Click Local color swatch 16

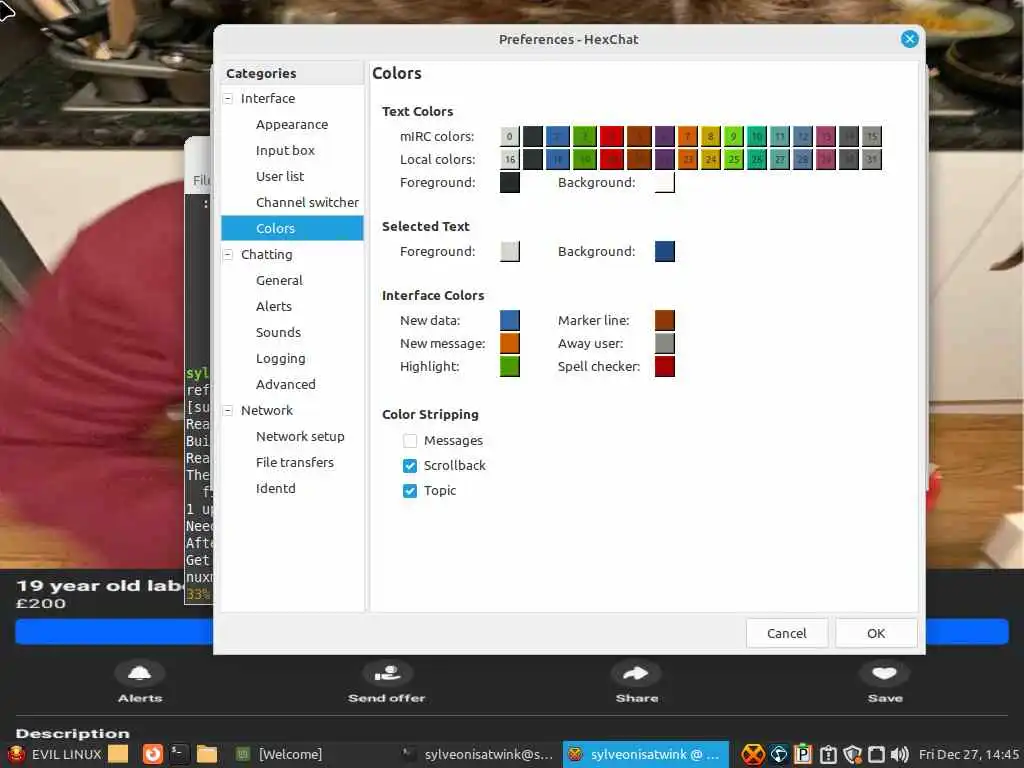tap(510, 159)
